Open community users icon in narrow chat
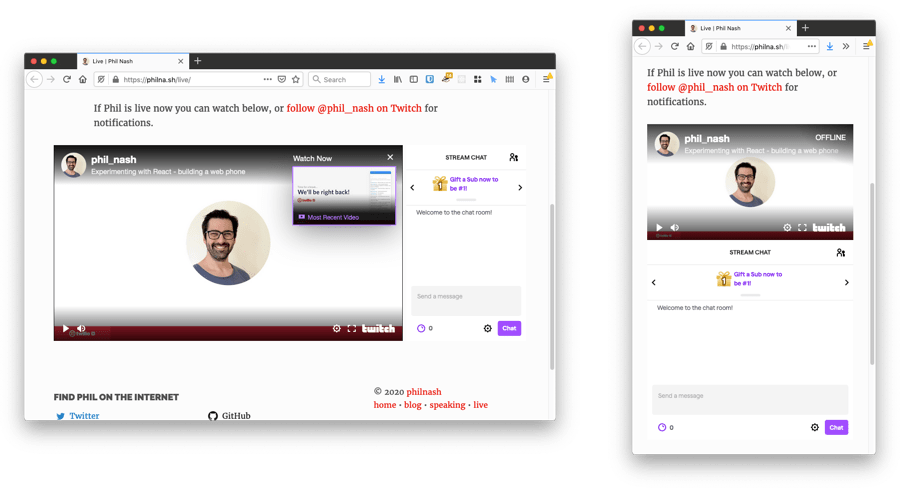Viewport: 900px width, 491px height. 841,253
